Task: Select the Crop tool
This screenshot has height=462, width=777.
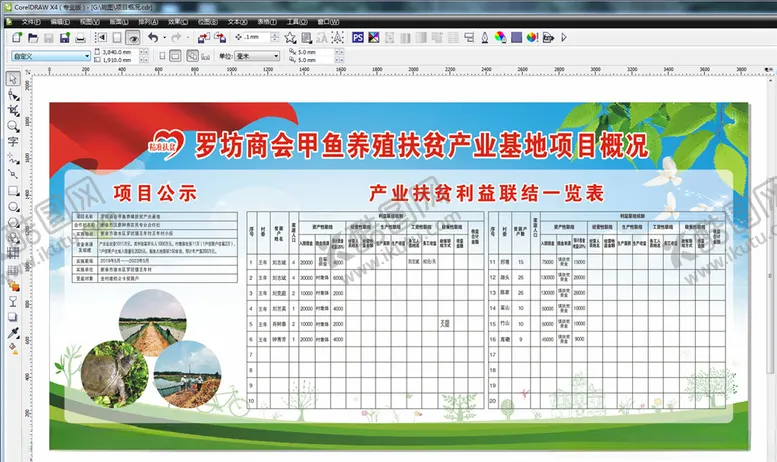Action: click(x=13, y=110)
